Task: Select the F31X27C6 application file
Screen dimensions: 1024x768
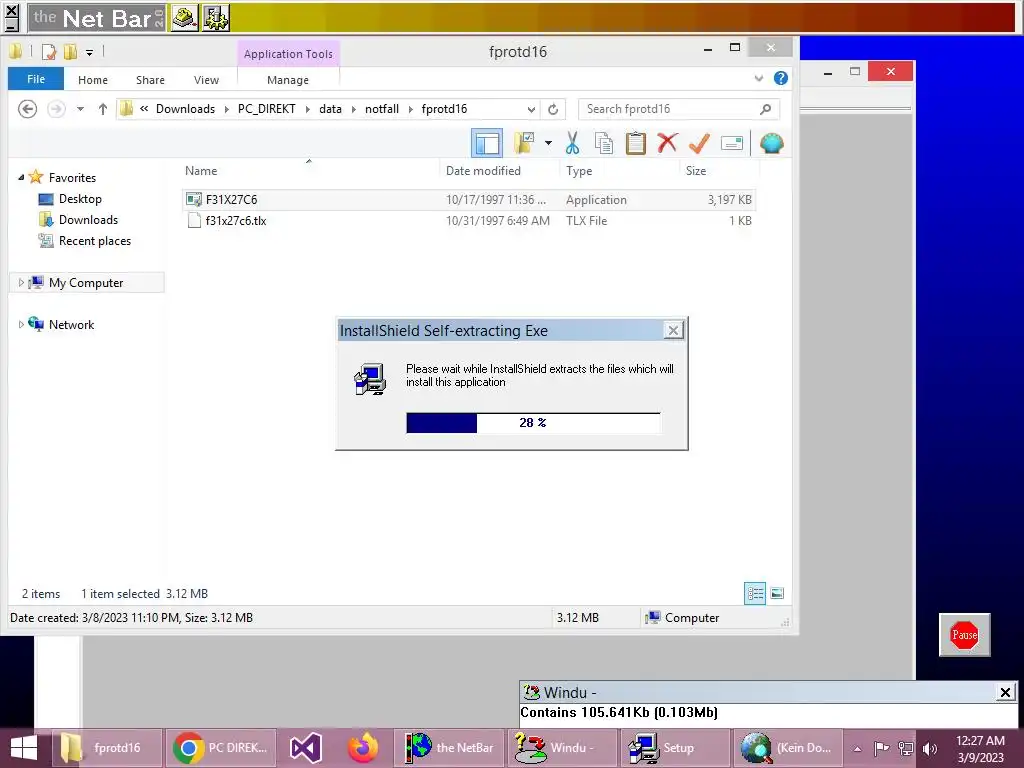Action: click(469, 199)
